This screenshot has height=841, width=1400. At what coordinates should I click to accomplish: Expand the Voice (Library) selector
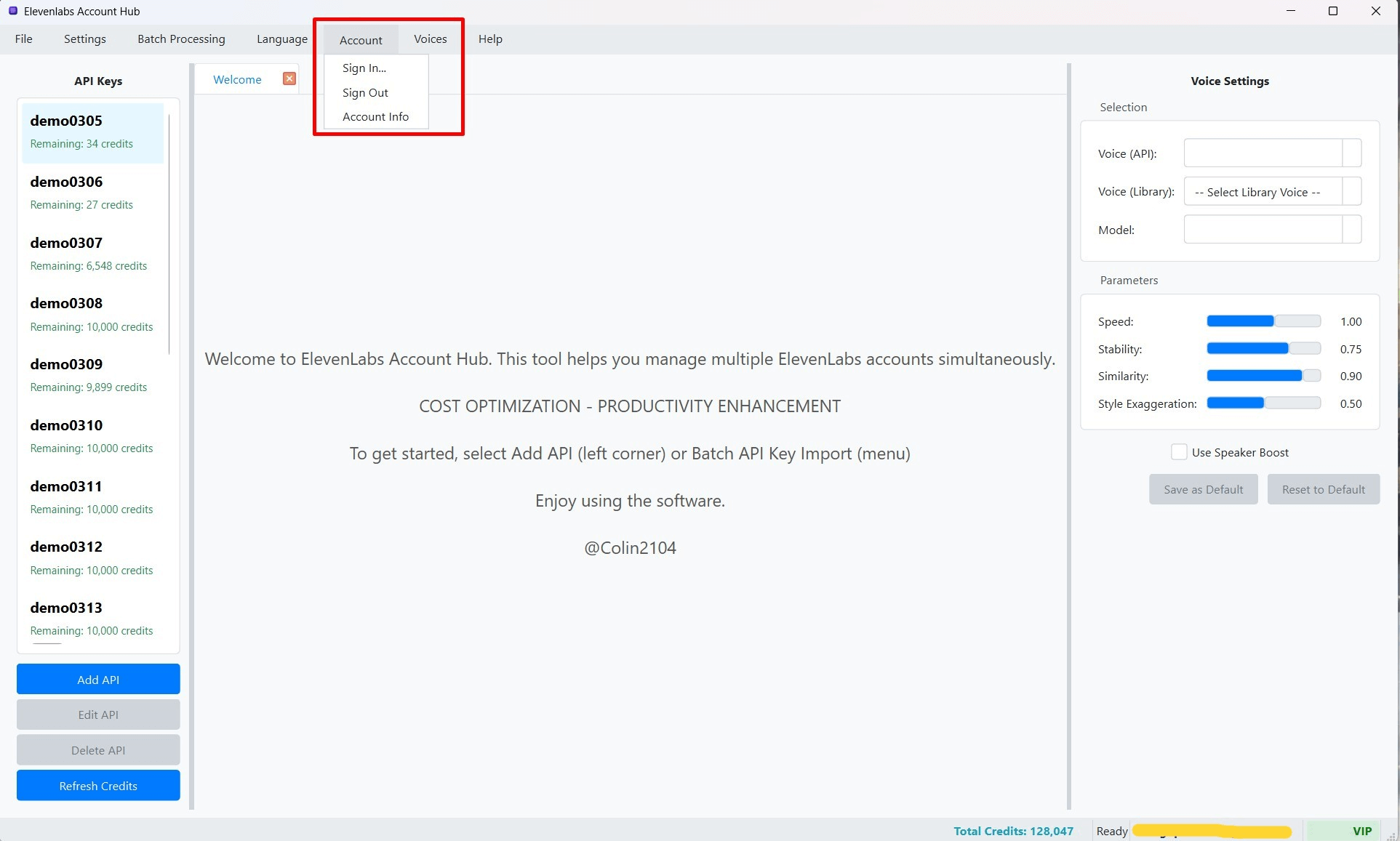click(x=1272, y=192)
